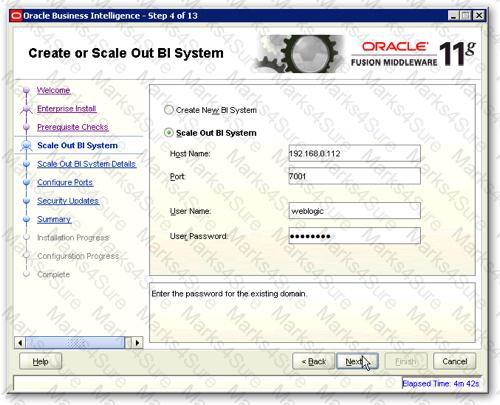Viewport: 500px width, 405px height.
Task: Click the Next button
Action: pyautogui.click(x=357, y=361)
